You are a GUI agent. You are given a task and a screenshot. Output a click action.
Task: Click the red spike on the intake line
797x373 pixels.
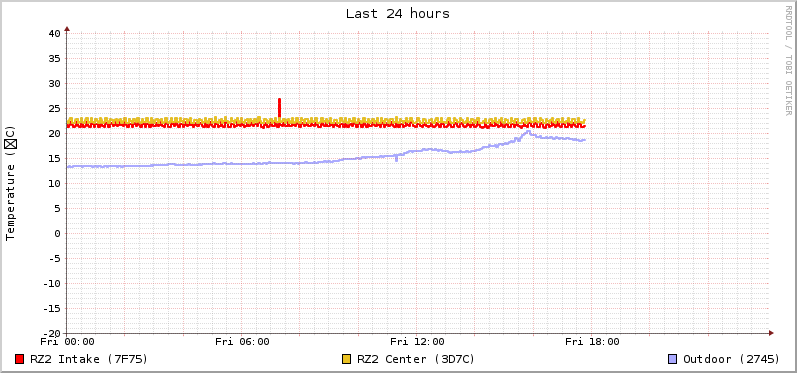pyautogui.click(x=279, y=108)
